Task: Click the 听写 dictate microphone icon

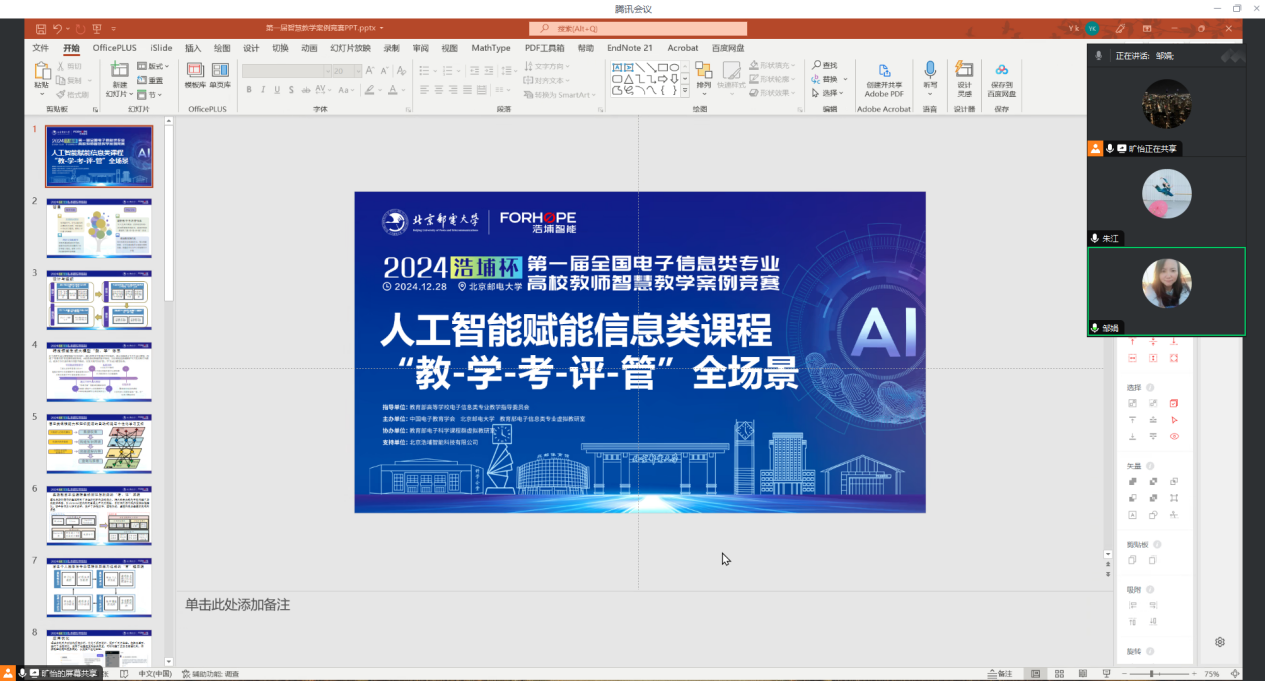Action: tap(930, 69)
